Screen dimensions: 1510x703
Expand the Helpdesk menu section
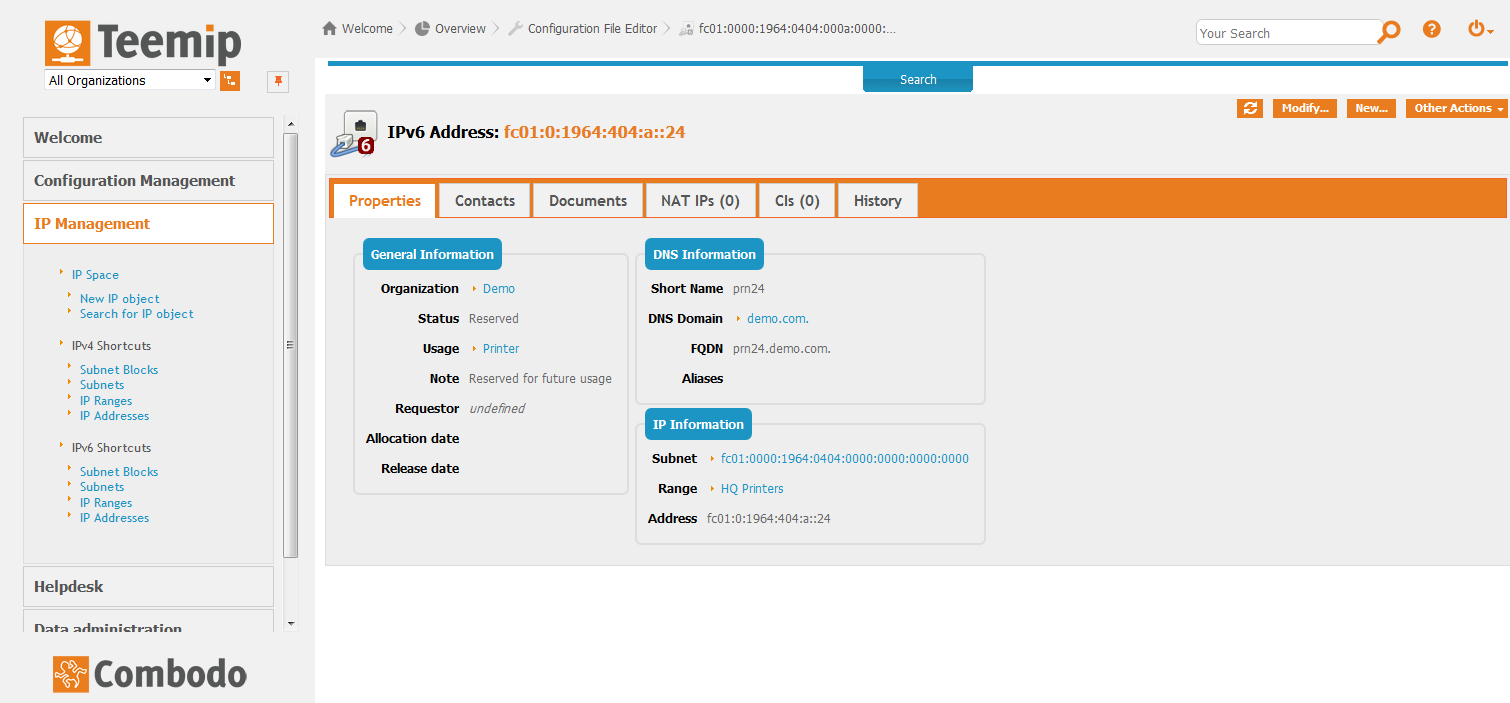coord(148,587)
